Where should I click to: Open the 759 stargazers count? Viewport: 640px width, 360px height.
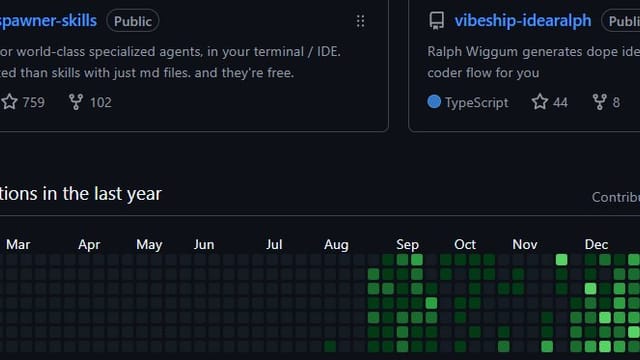[33, 102]
